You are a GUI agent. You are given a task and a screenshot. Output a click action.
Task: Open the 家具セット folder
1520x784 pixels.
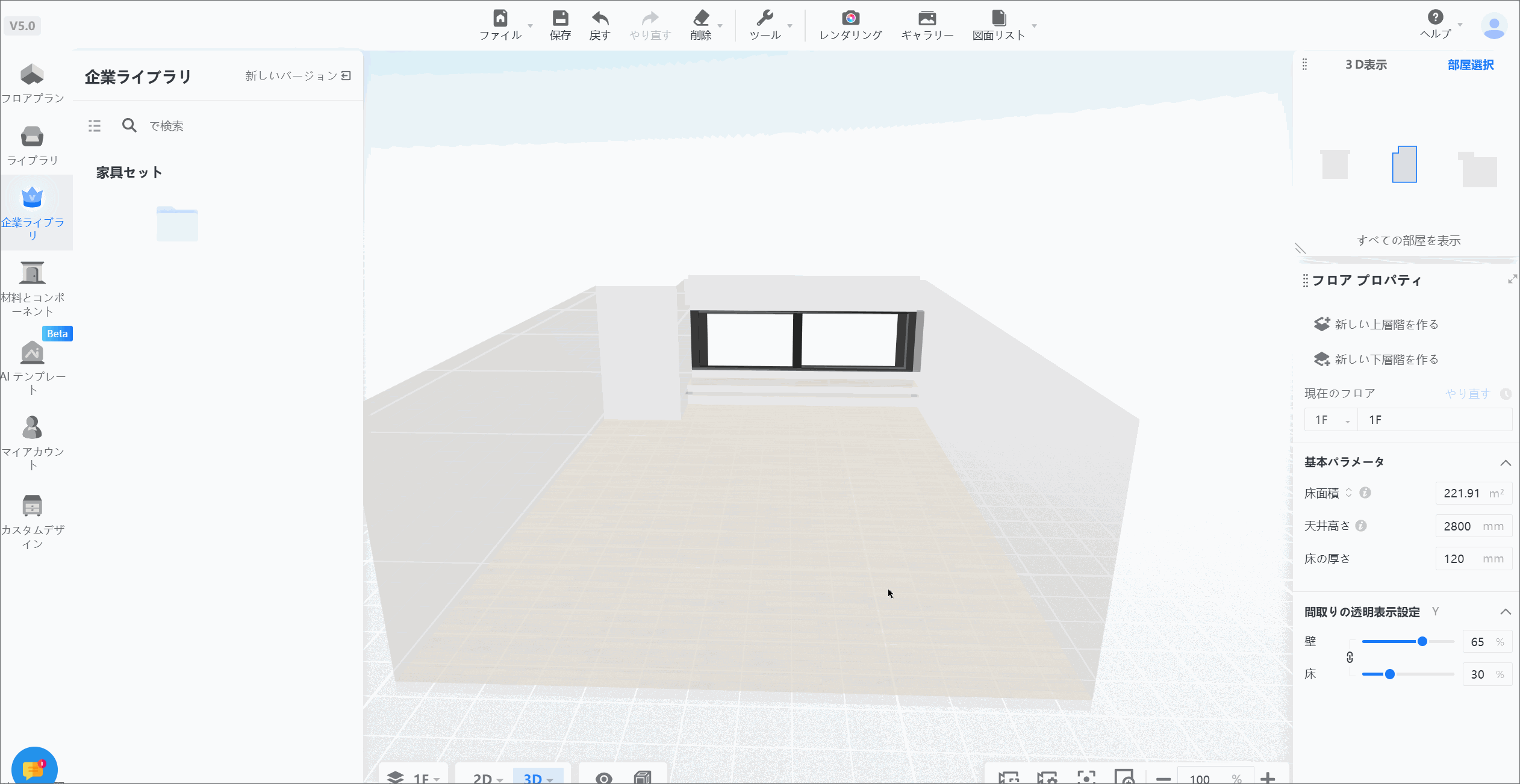(177, 223)
